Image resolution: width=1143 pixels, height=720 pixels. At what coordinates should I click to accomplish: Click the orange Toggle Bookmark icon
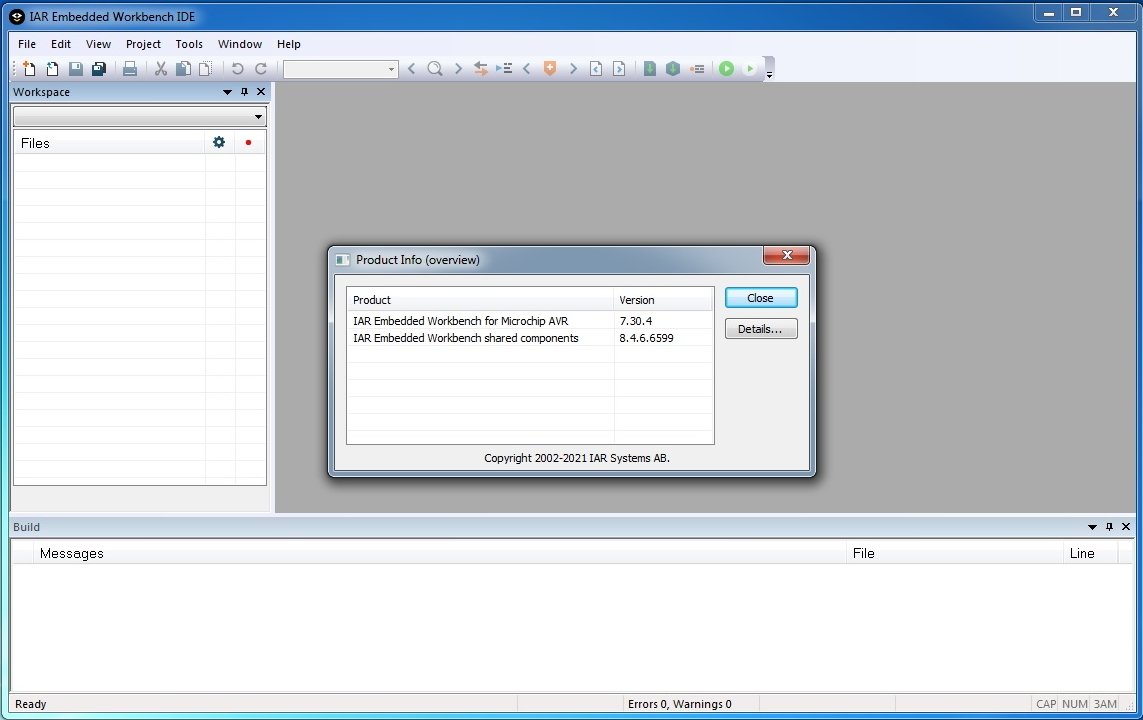pos(549,69)
